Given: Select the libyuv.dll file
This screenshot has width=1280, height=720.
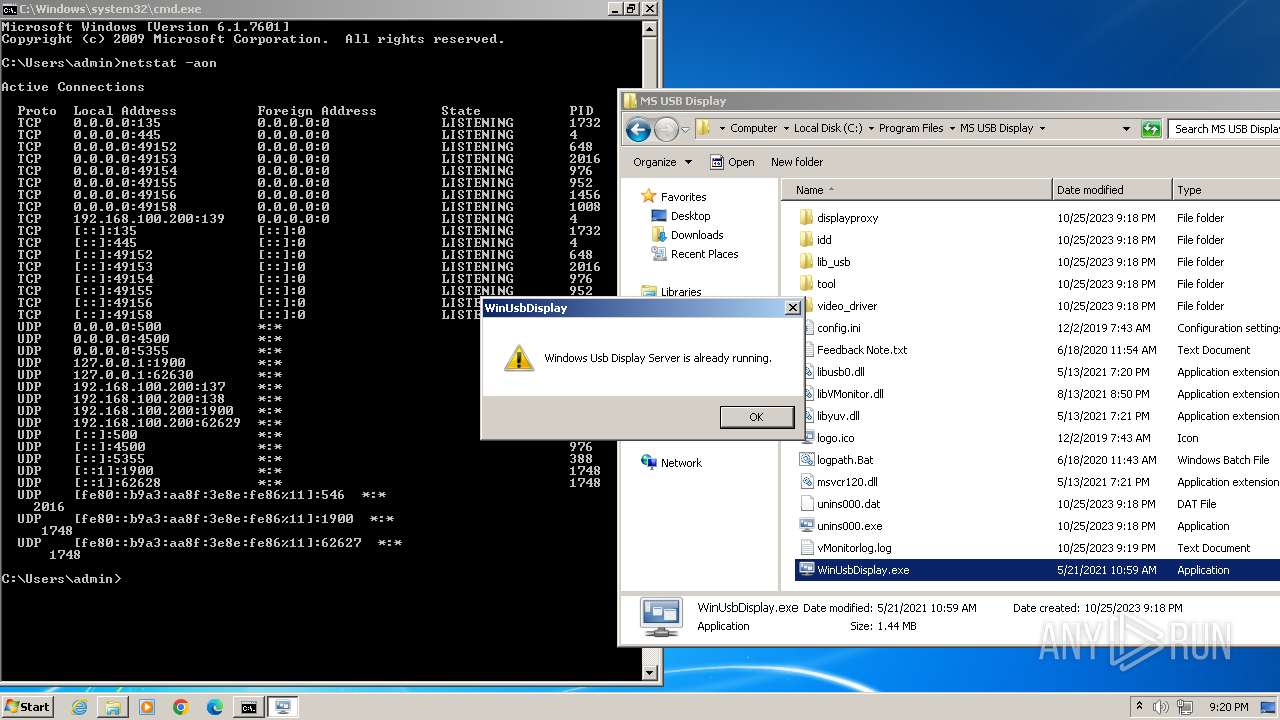Looking at the screenshot, I should click(838, 416).
